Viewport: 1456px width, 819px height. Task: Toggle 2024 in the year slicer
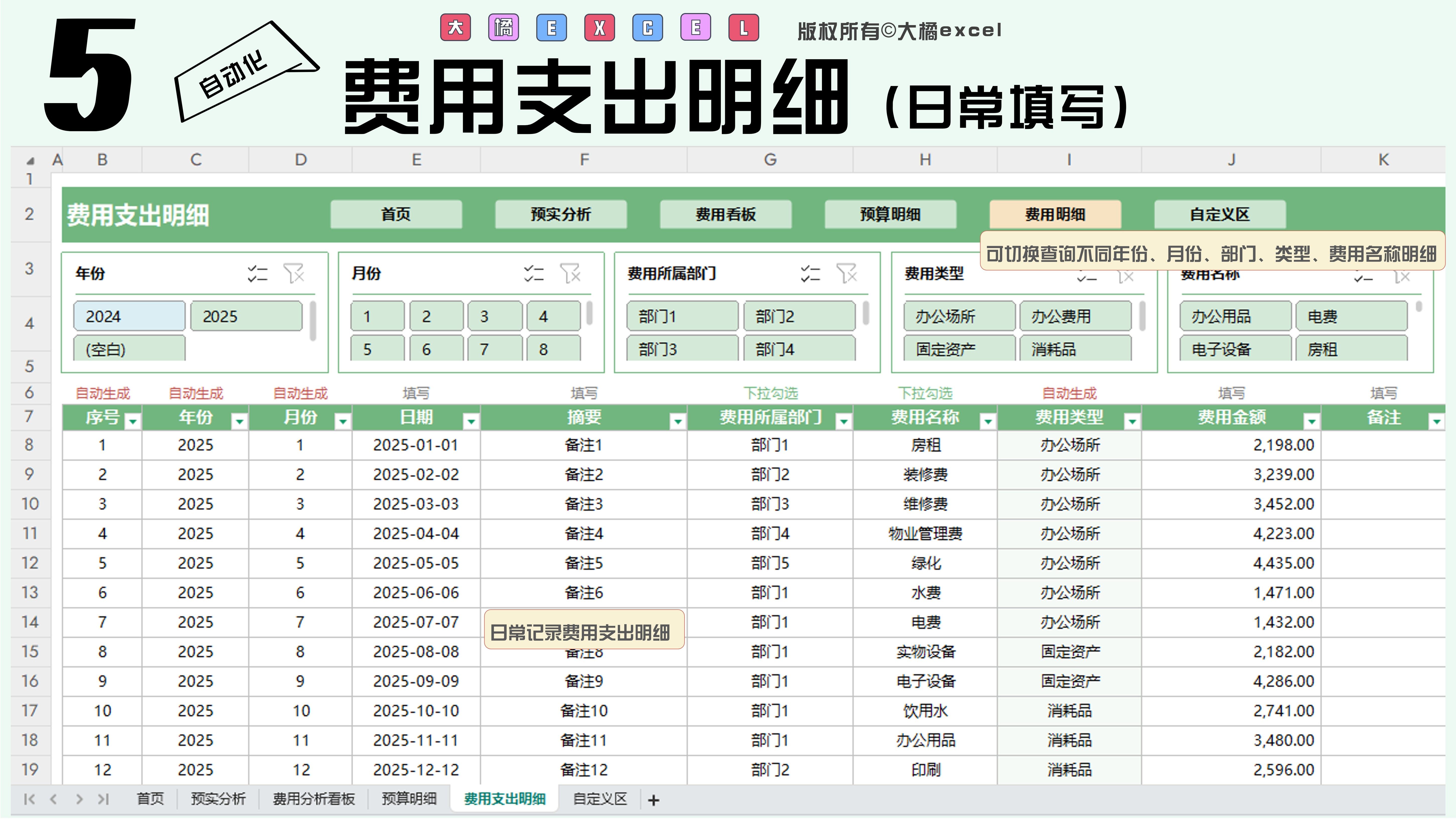129,316
